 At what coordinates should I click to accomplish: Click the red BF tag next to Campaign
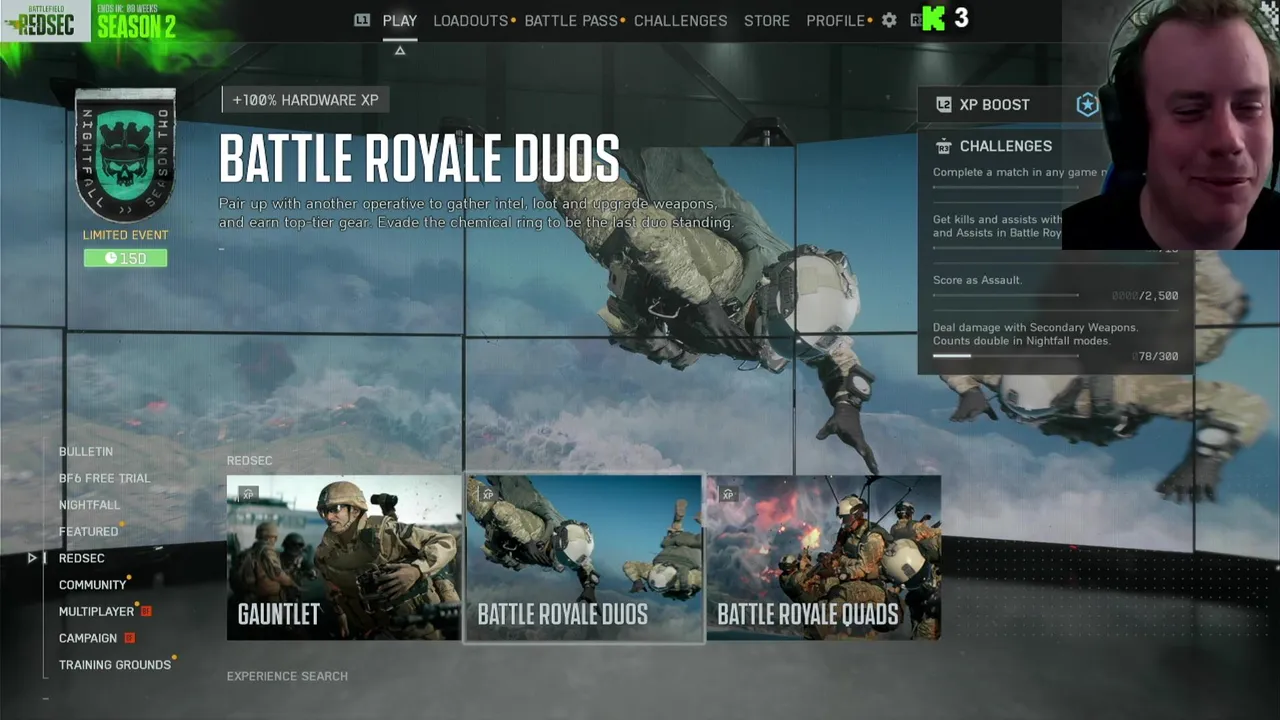click(129, 638)
